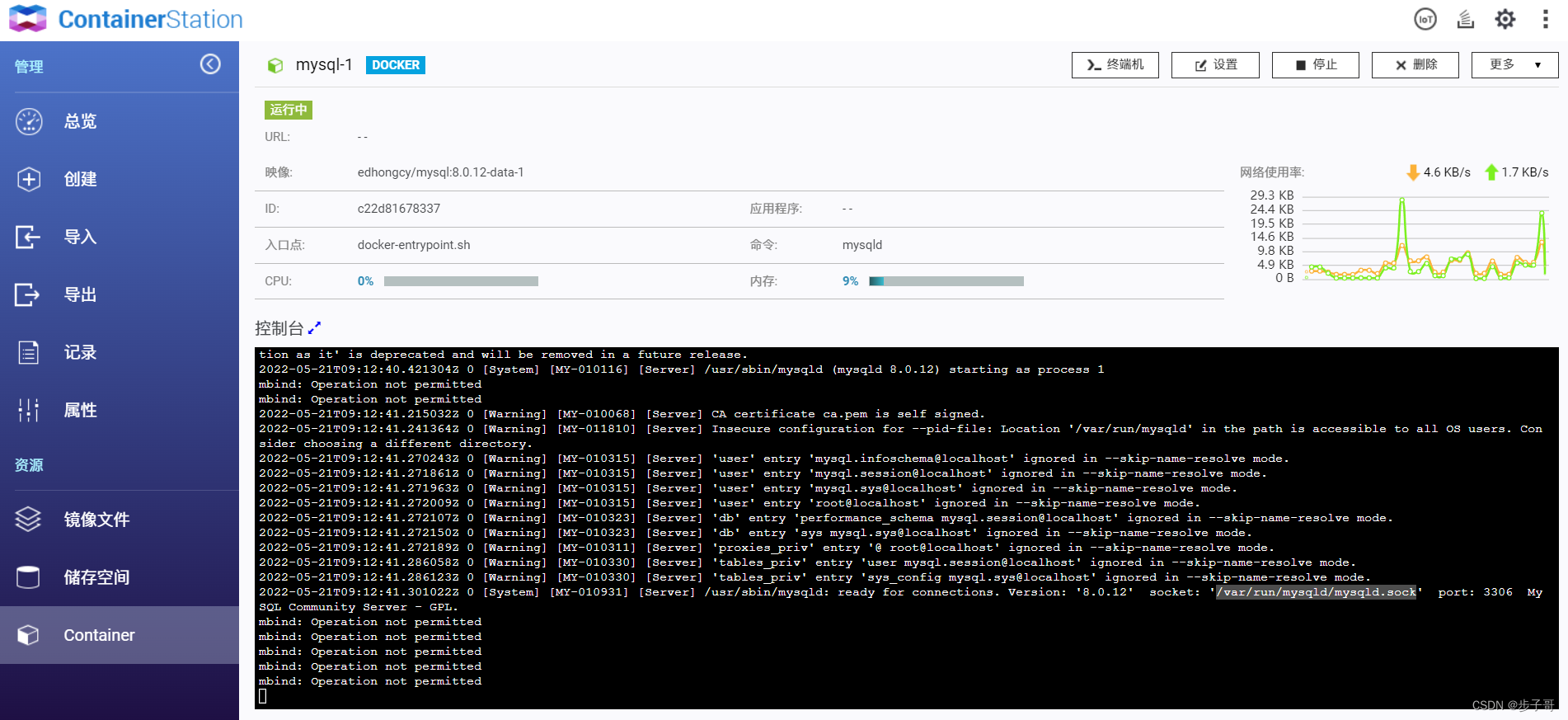
Task: Click the 运行中 status badge
Action: click(x=289, y=110)
